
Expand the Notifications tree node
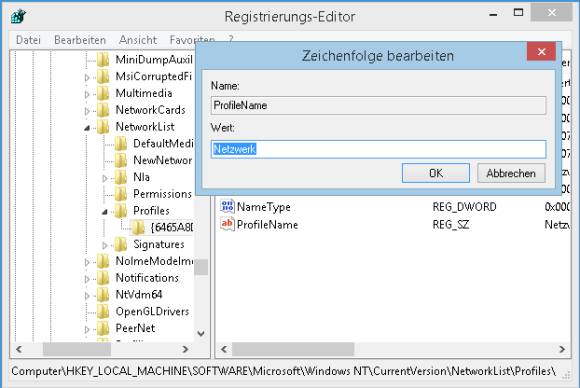coord(87,279)
